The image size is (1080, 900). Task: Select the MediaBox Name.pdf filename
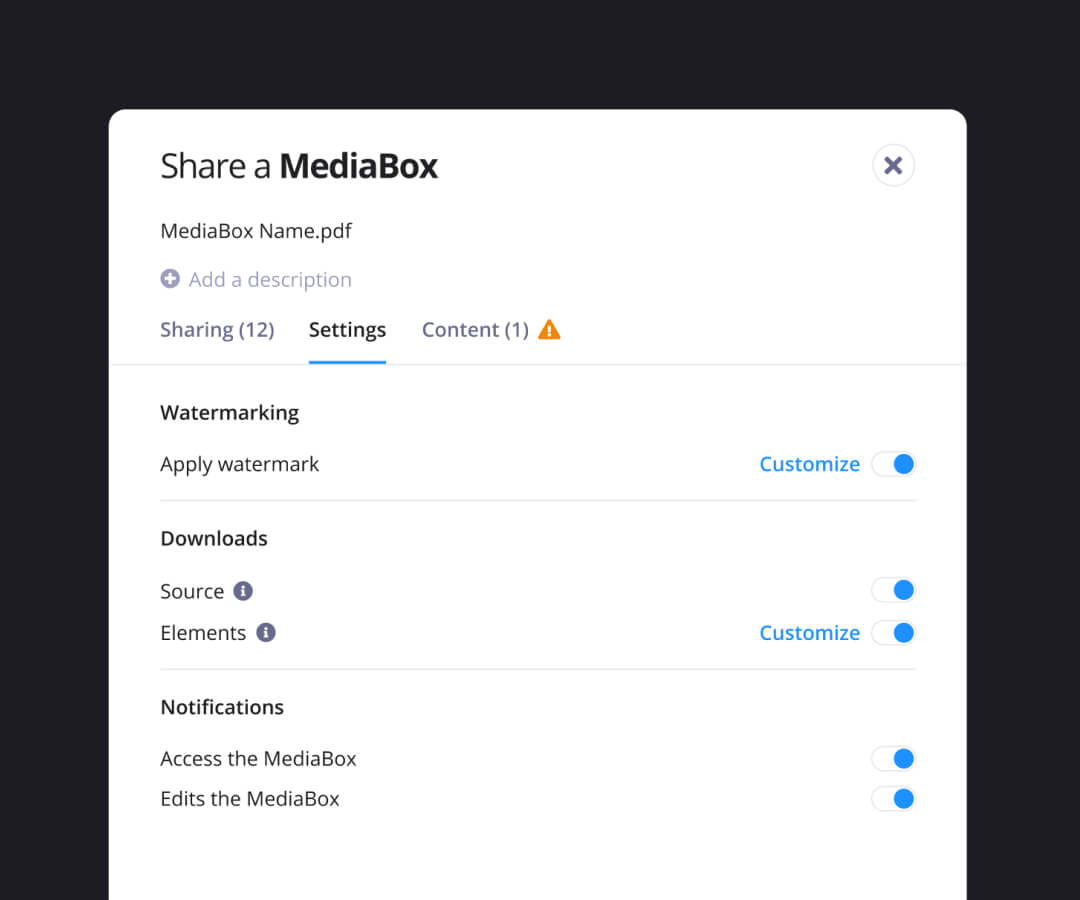[256, 230]
